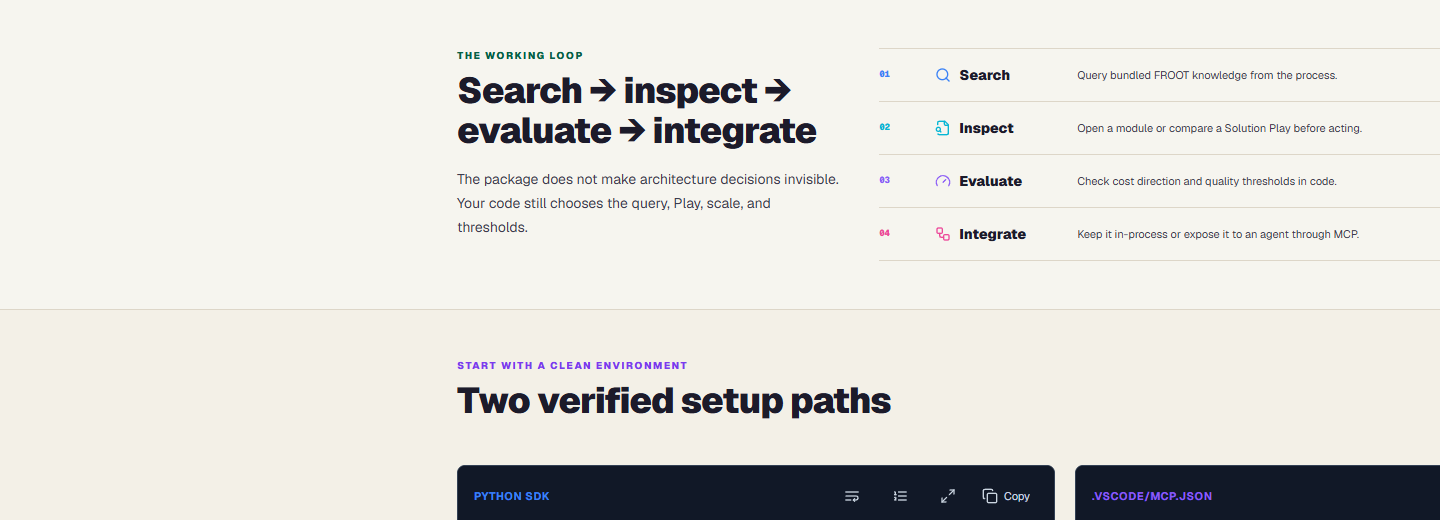Toggle word wrap in Python SDK code block
This screenshot has width=1440, height=520.
point(852,496)
